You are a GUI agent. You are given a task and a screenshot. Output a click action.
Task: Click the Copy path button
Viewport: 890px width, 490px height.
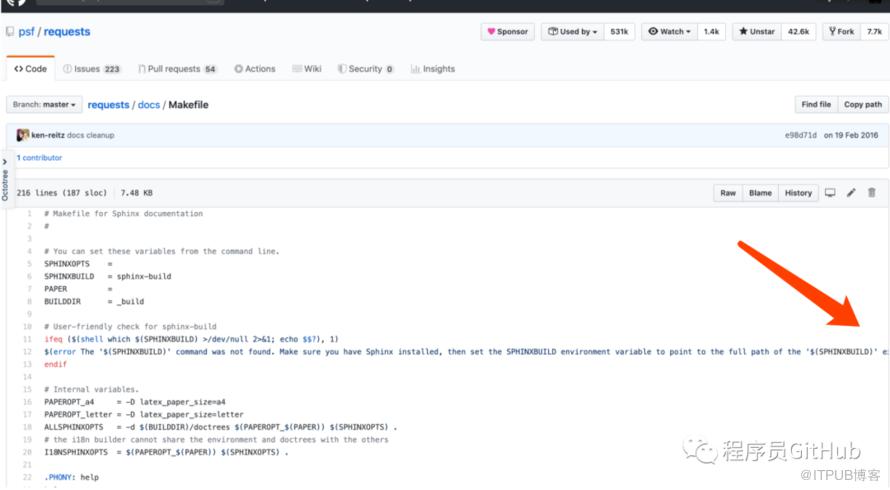863,104
